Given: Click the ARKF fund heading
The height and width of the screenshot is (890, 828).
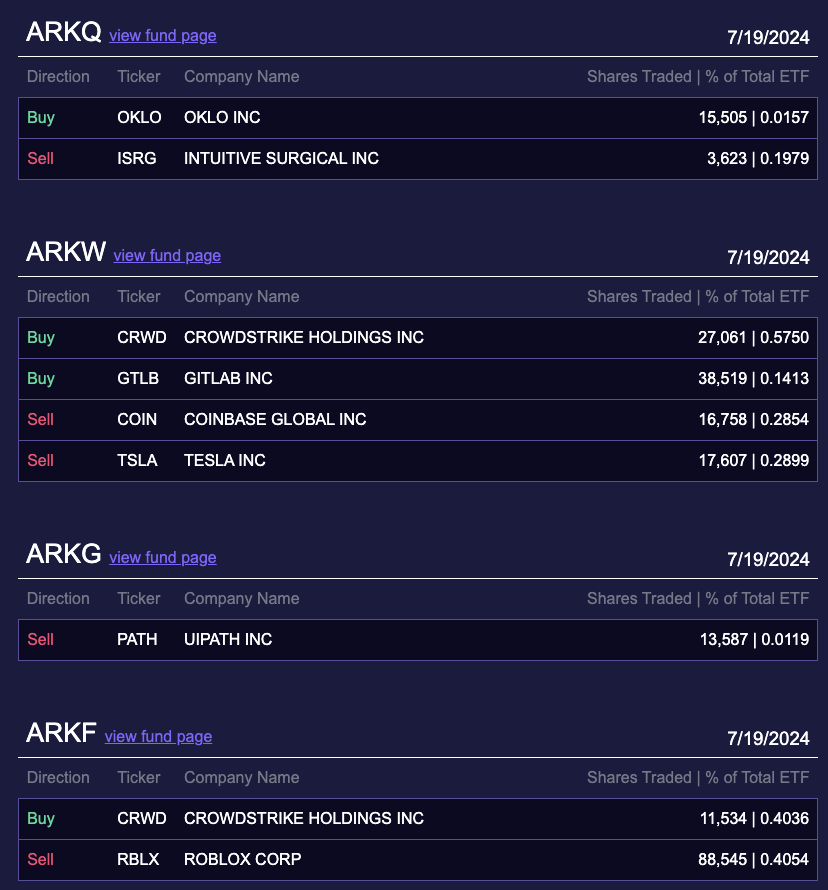Looking at the screenshot, I should 60,732.
